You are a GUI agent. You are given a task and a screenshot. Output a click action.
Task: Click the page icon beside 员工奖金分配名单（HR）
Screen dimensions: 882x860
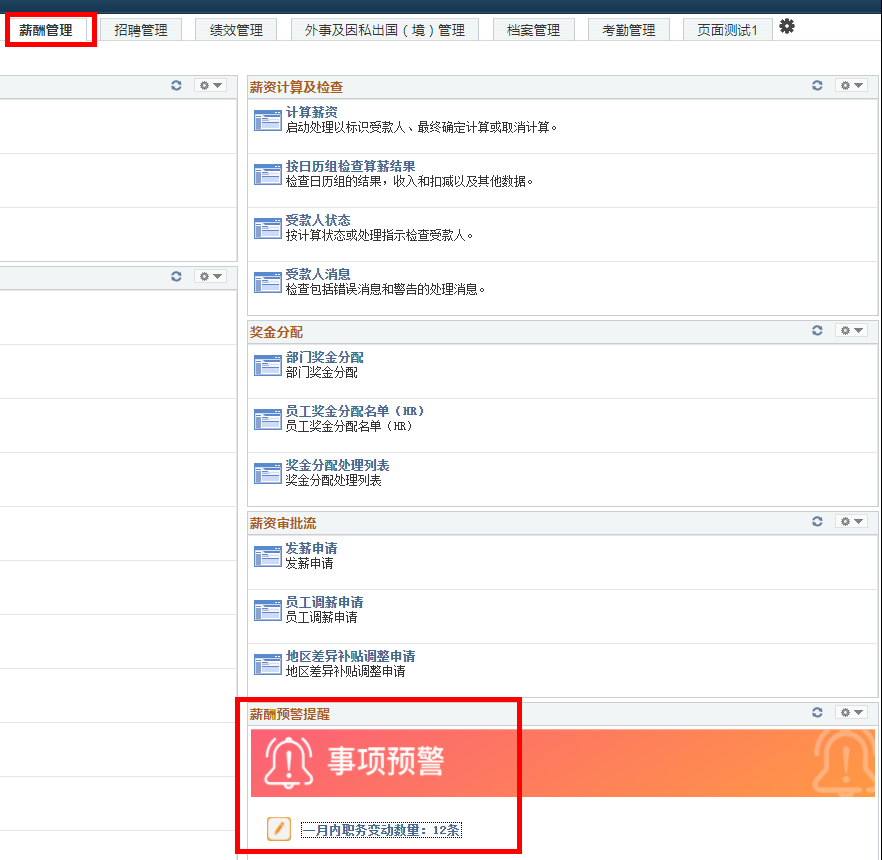click(x=268, y=420)
